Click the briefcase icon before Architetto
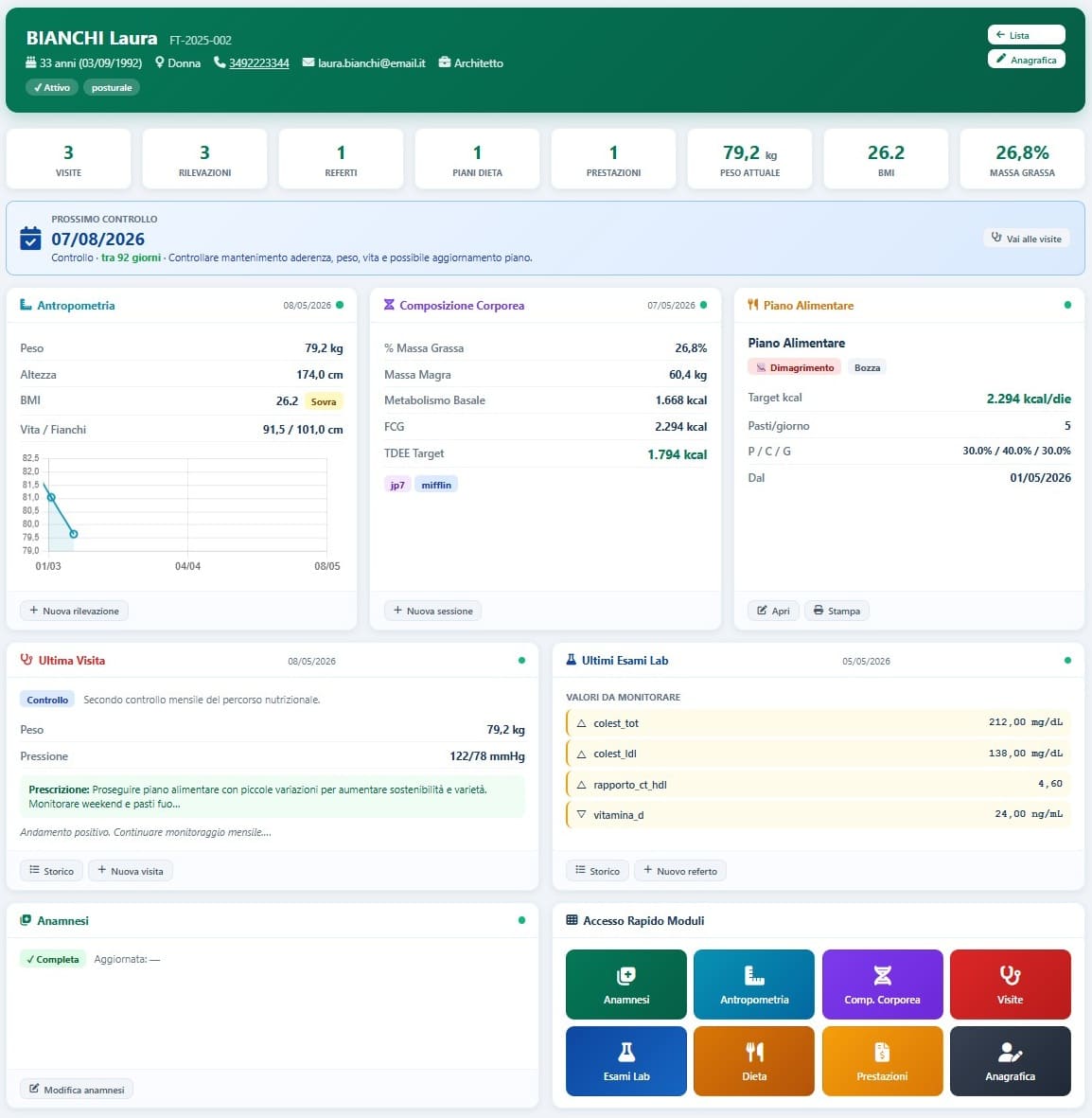 click(444, 62)
